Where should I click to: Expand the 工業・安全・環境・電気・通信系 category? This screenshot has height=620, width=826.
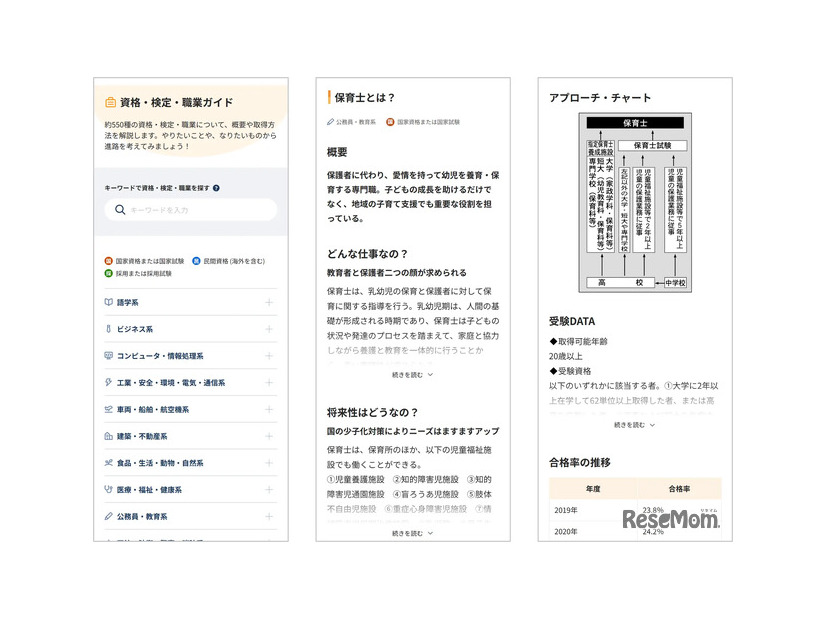click(x=268, y=383)
